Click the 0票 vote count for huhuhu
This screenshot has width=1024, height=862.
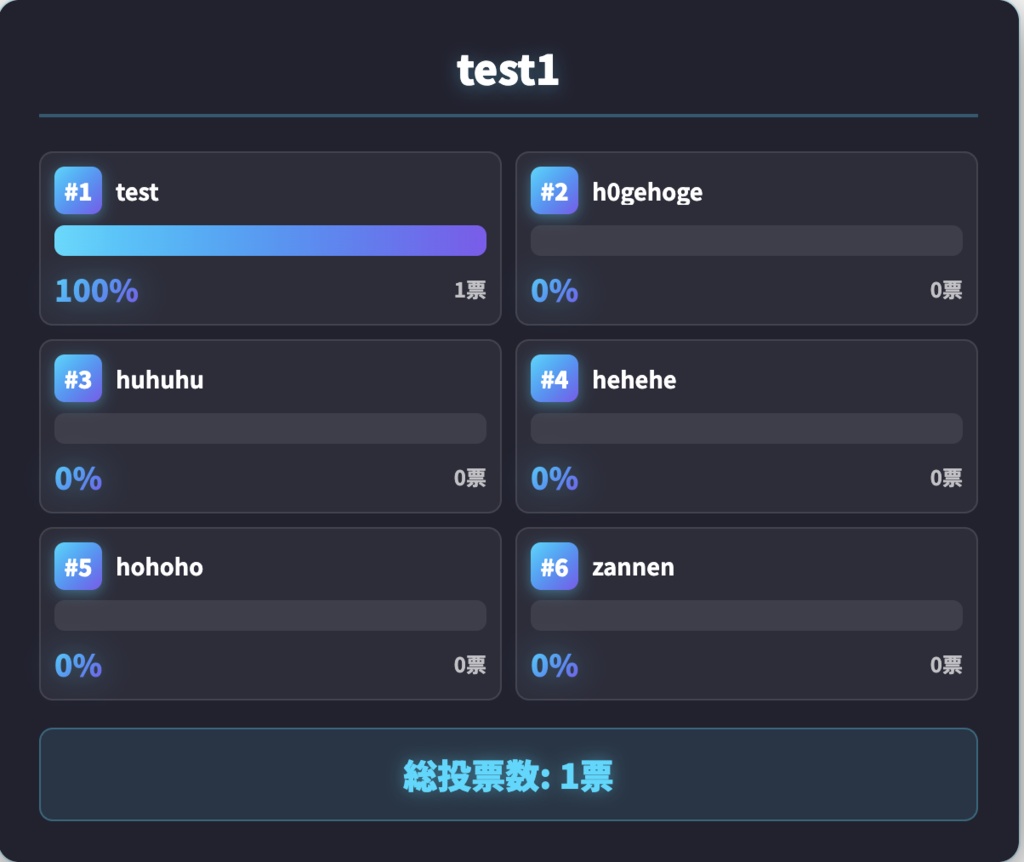coord(470,478)
